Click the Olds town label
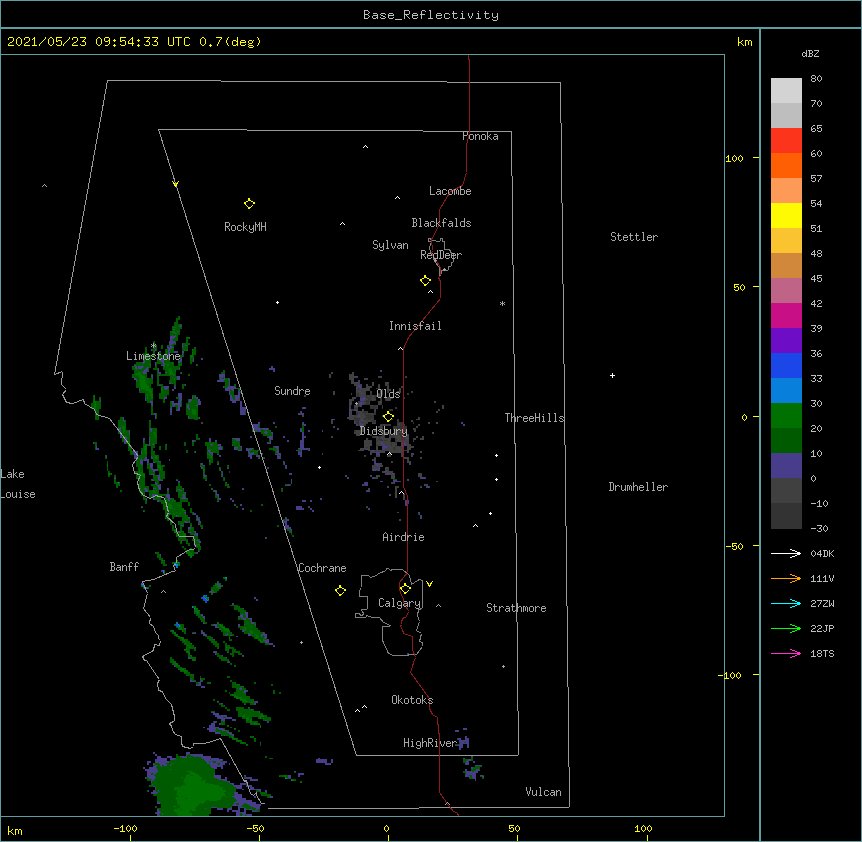The width and height of the screenshot is (862, 842). click(x=388, y=394)
